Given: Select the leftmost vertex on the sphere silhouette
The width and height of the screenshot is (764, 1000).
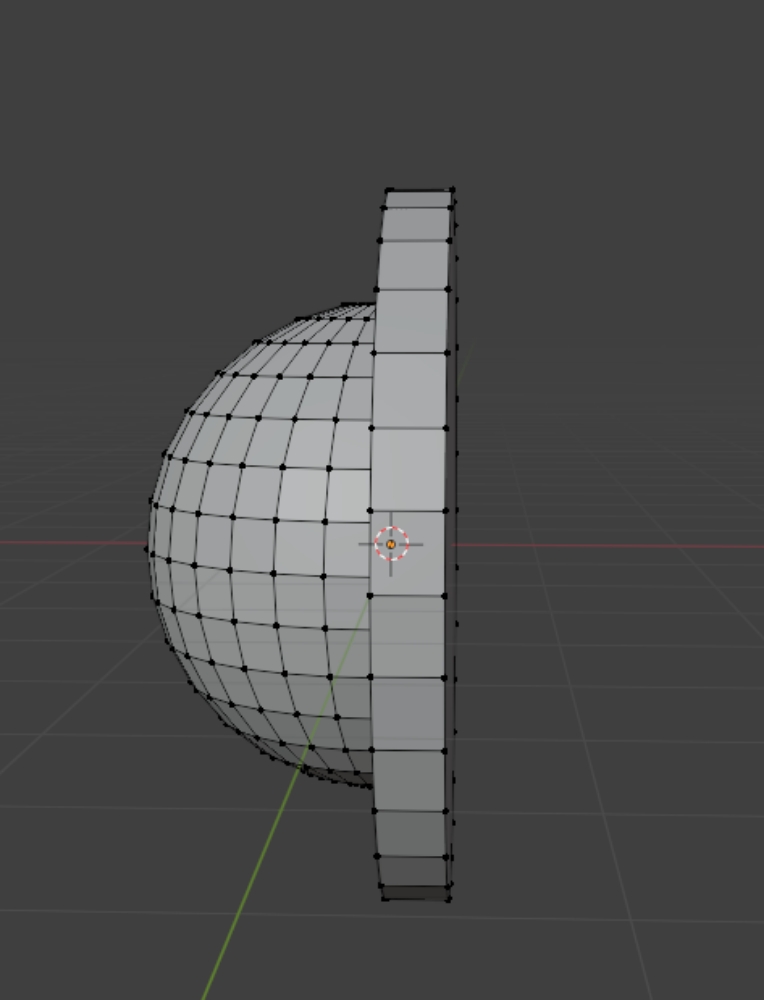Looking at the screenshot, I should point(149,547).
